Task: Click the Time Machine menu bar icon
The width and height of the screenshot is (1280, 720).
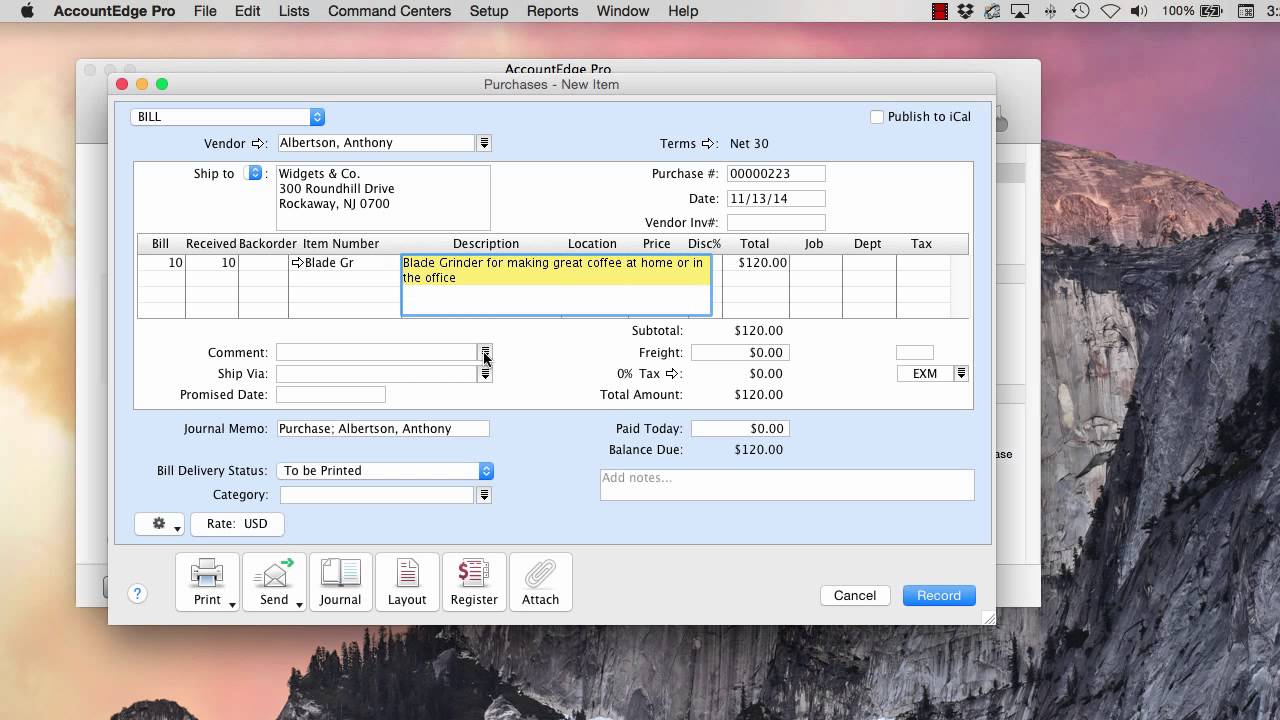Action: (1081, 11)
